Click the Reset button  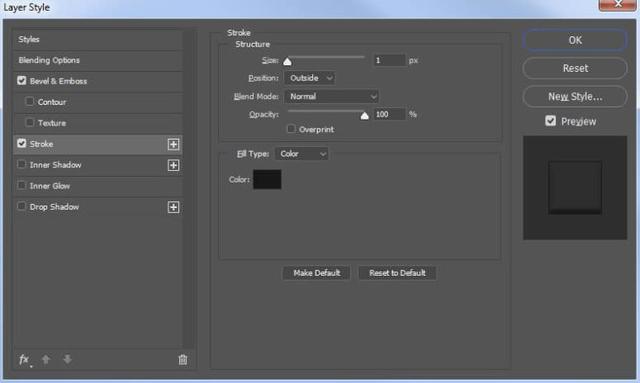click(575, 68)
